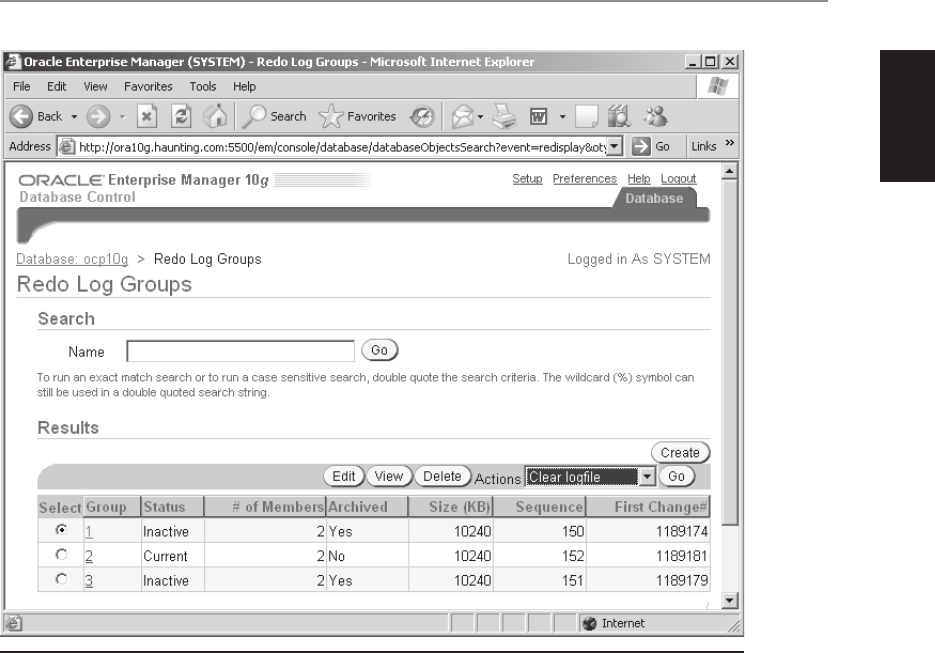Click the Research books icon
The height and width of the screenshot is (653, 935).
pyautogui.click(x=619, y=116)
